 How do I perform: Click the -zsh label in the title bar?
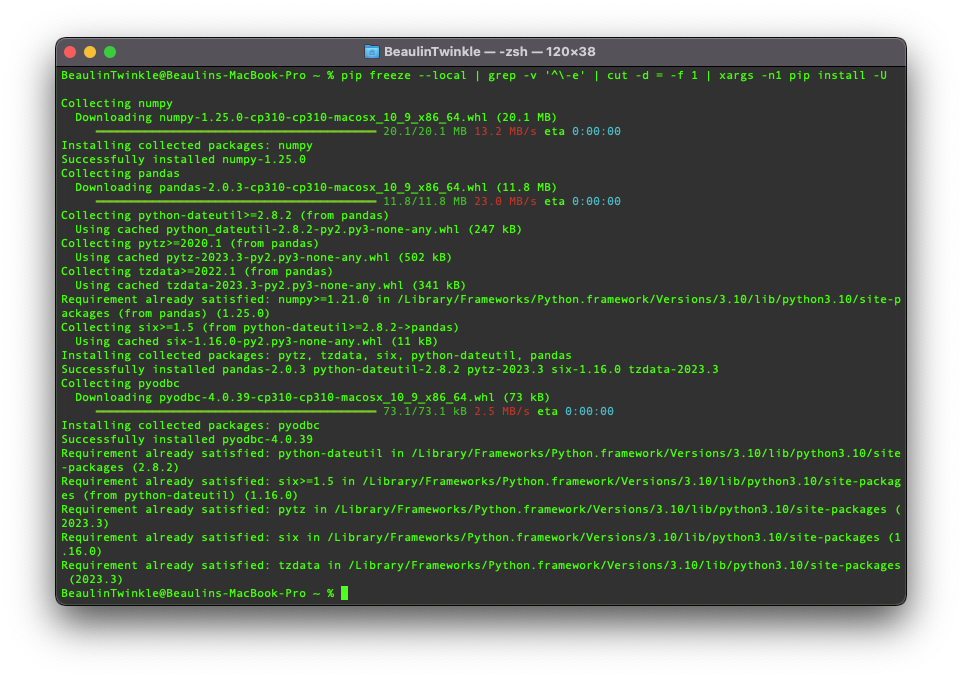pyautogui.click(x=512, y=51)
